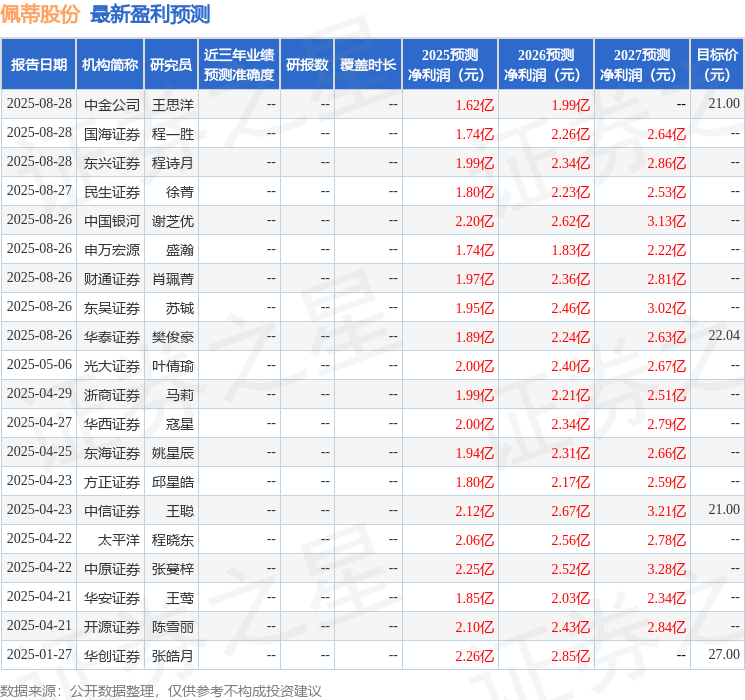Select the 东兴证券 institution cell
This screenshot has height=700, width=745.
112,163
